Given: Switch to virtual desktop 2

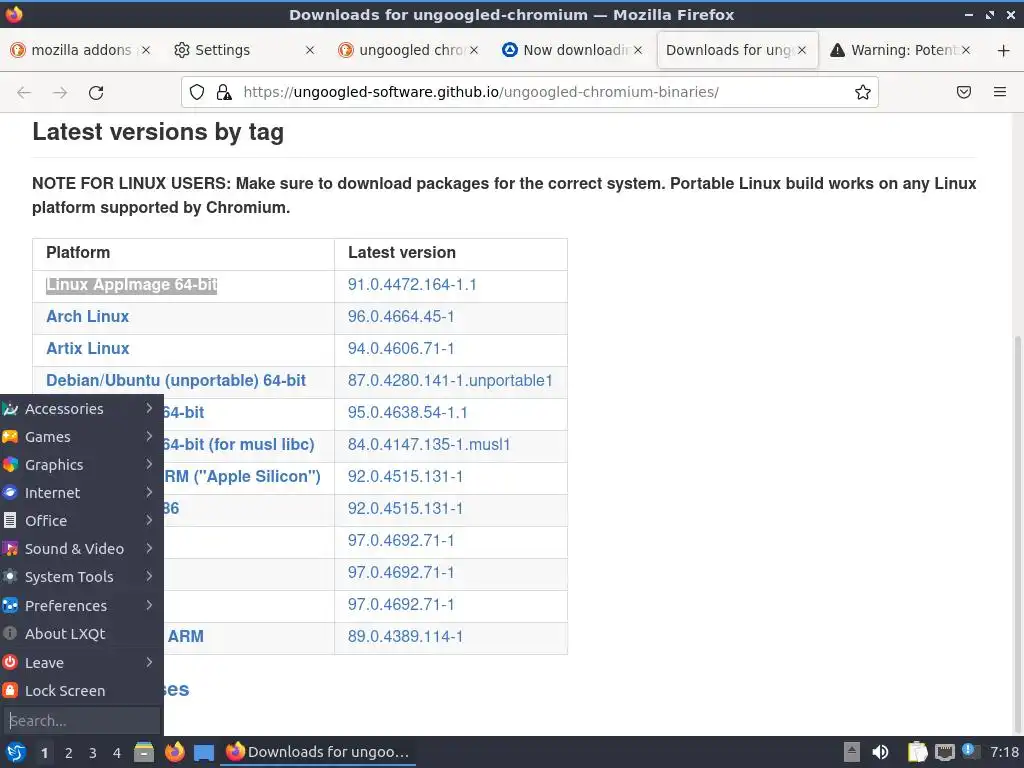Looking at the screenshot, I should click(69, 753).
